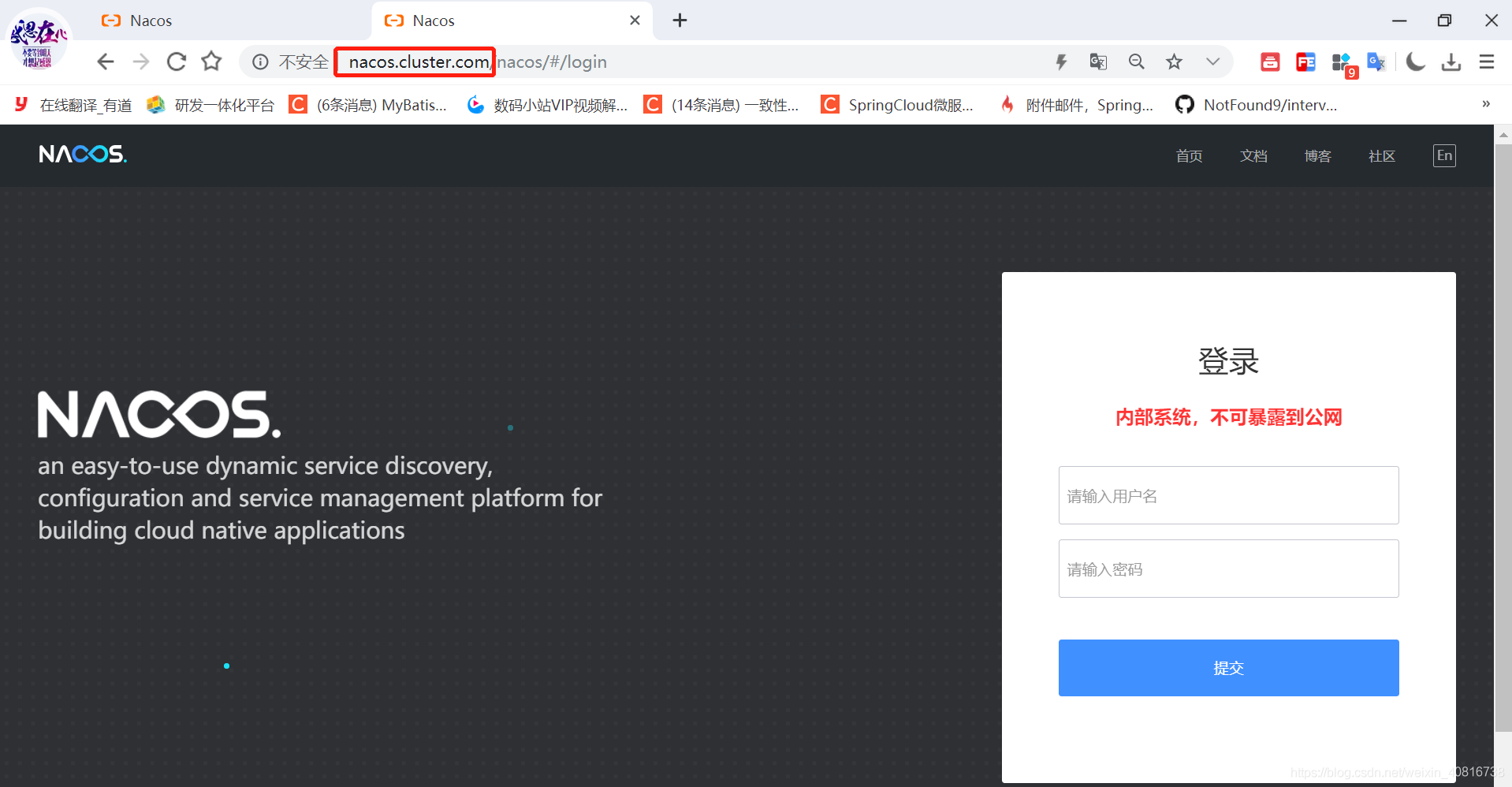Reload the page with refresh icon
This screenshot has width=1512, height=787.
pos(177,62)
